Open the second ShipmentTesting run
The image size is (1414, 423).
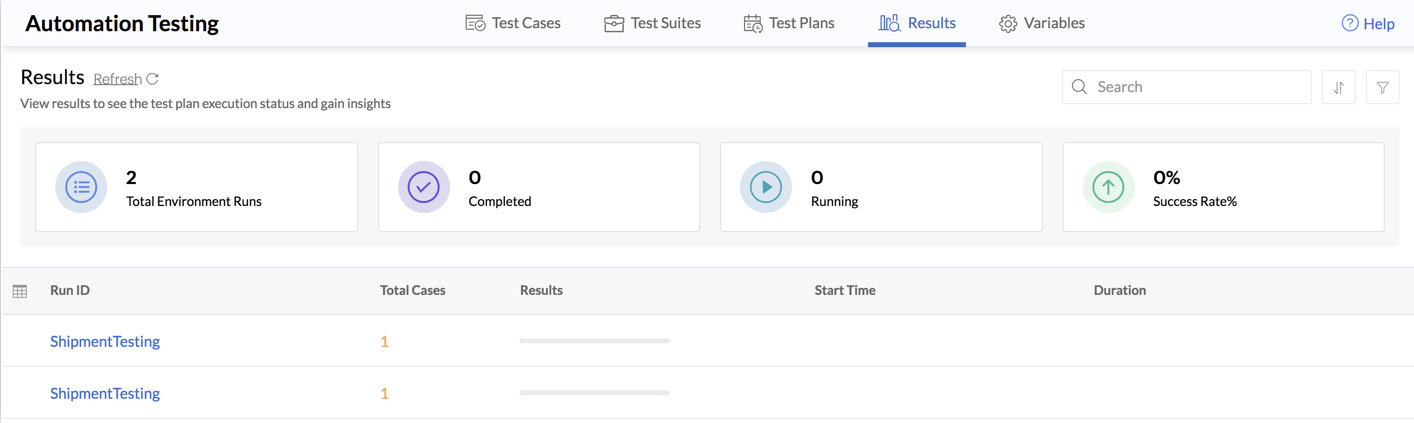[105, 393]
